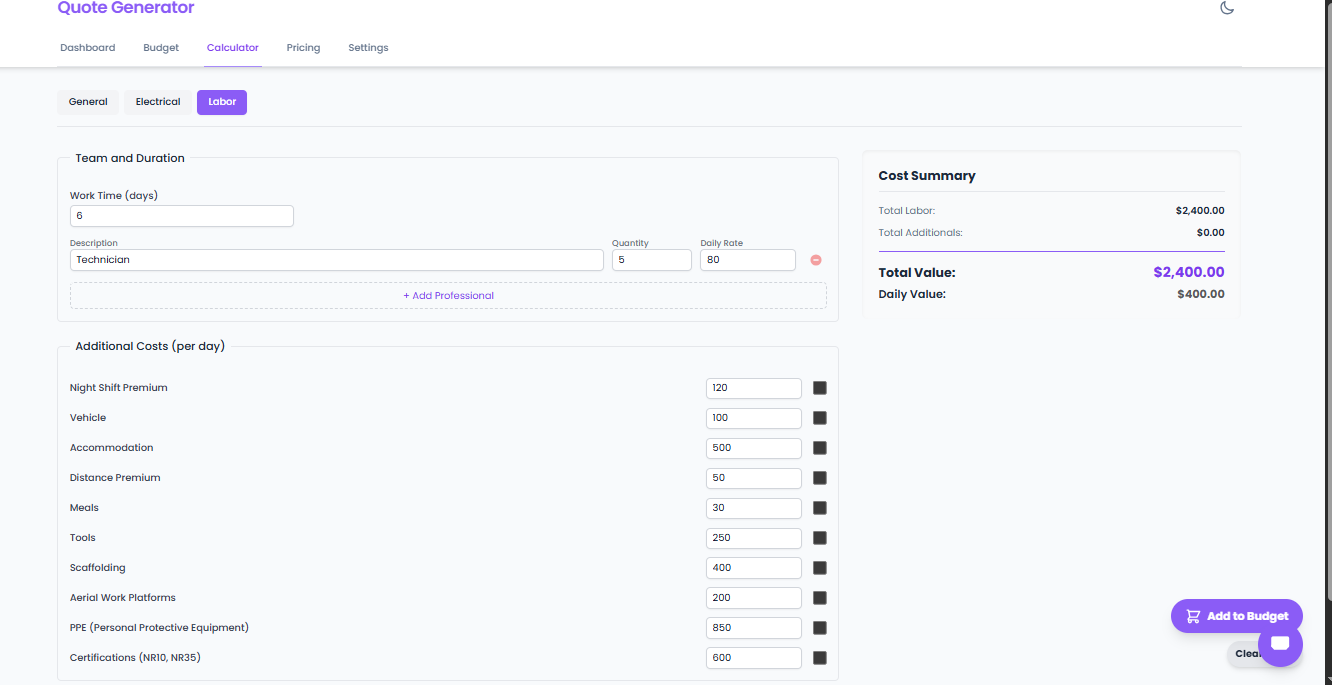Click the Team and Duration heading
The width and height of the screenshot is (1332, 685).
pos(130,158)
